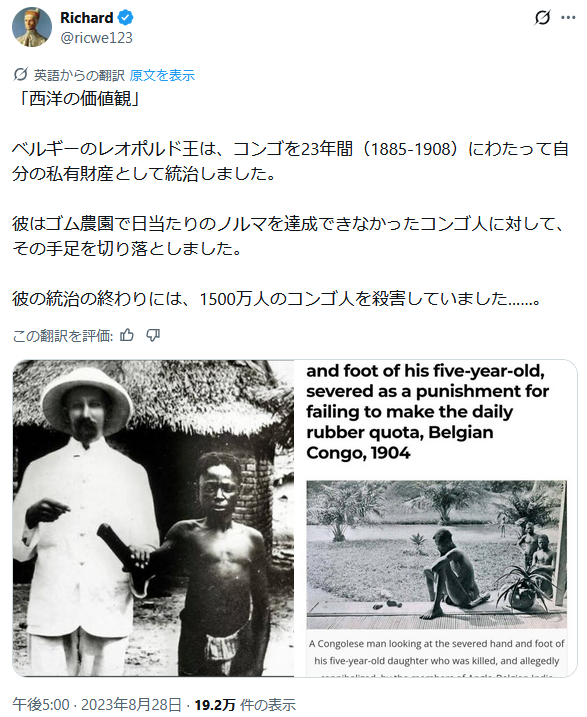Open the three-dot more options menu

[568, 18]
